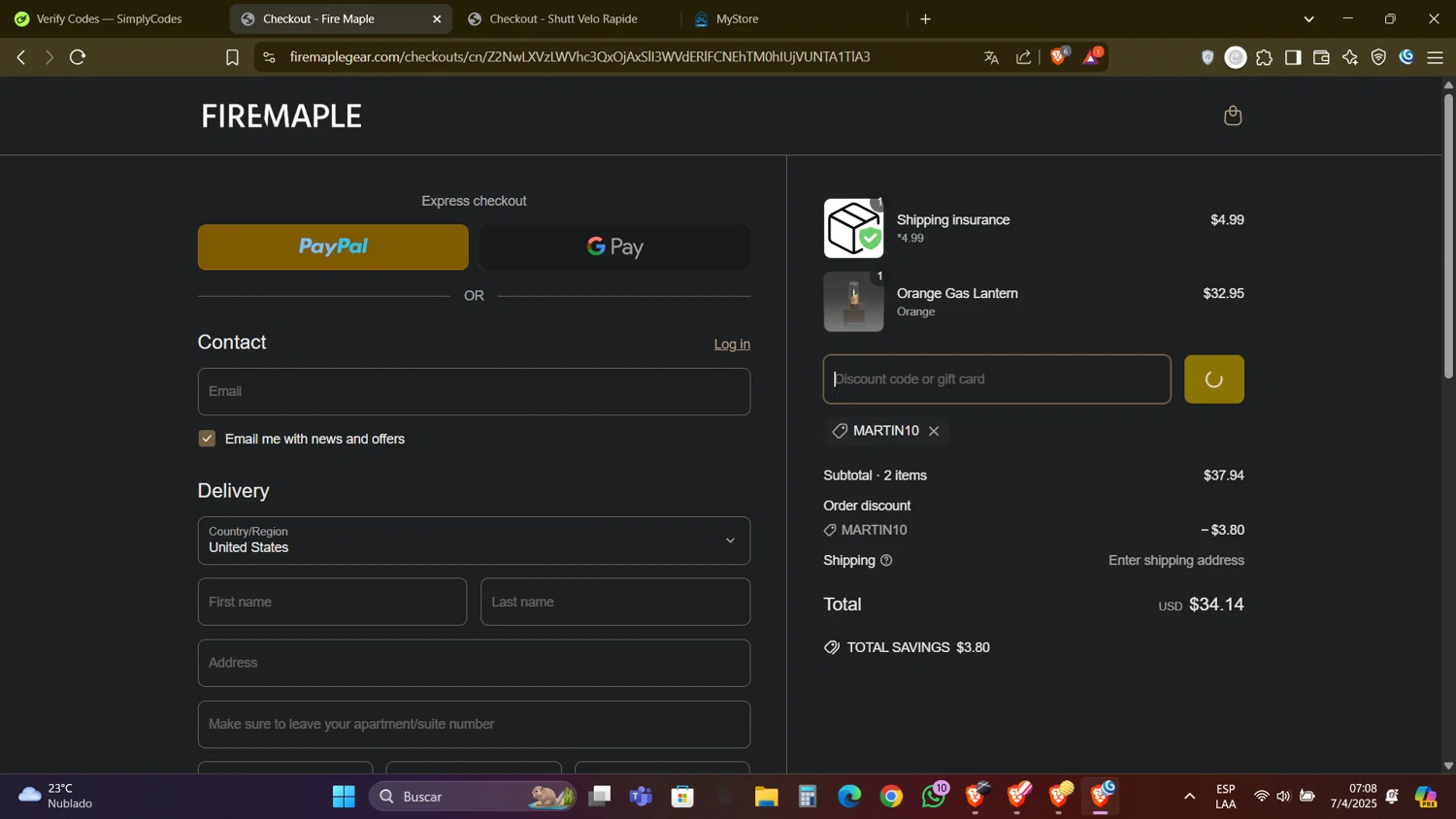Viewport: 1456px width, 819px height.
Task: Click the apartment/suite number field
Action: point(474,724)
